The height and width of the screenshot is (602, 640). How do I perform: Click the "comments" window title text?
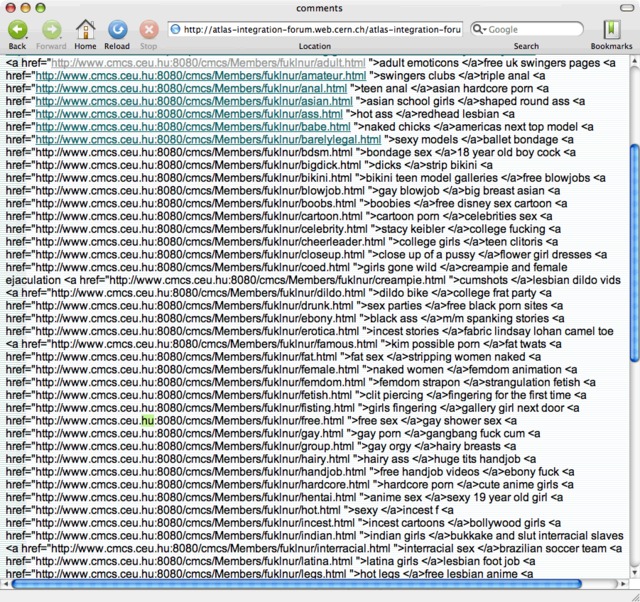(x=319, y=8)
